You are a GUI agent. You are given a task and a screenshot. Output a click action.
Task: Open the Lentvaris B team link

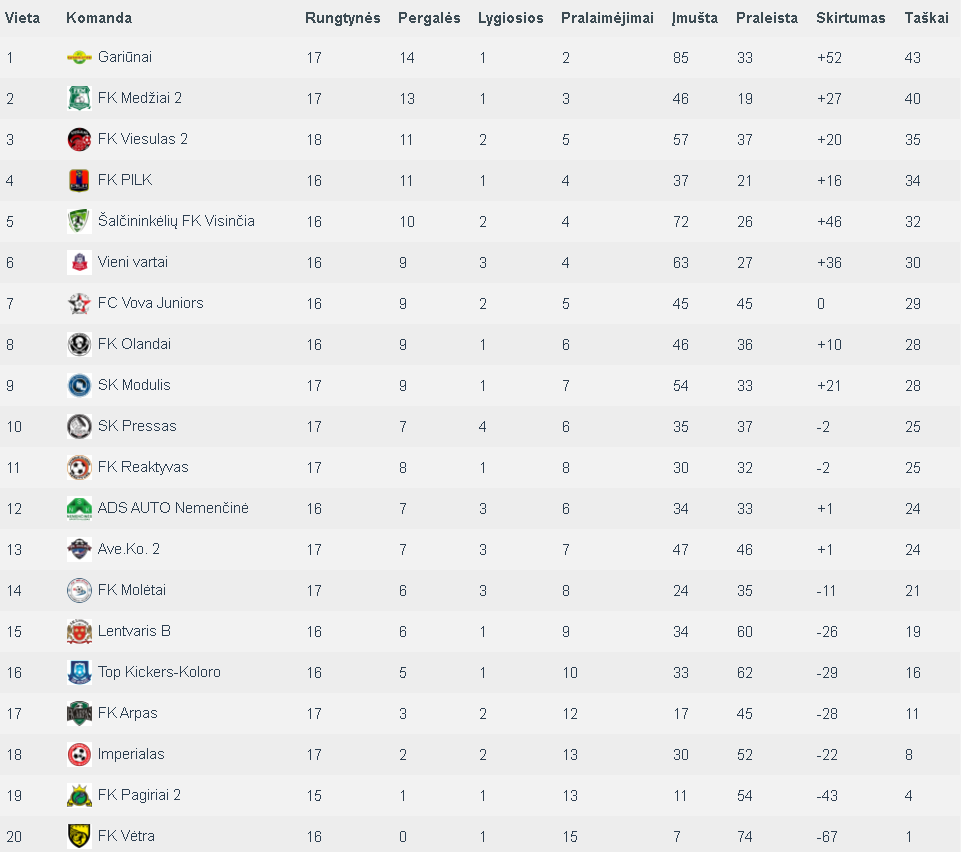pyautogui.click(x=134, y=631)
